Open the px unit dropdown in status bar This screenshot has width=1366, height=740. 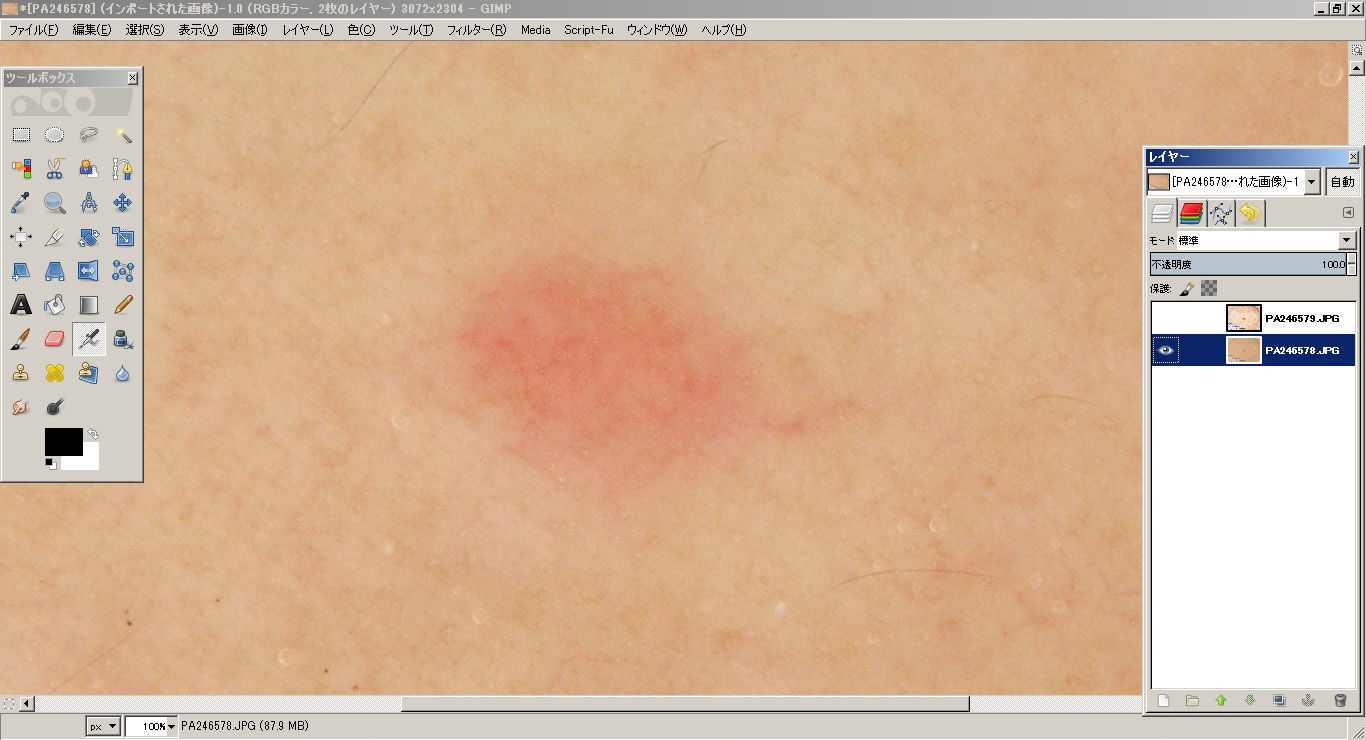click(x=103, y=727)
